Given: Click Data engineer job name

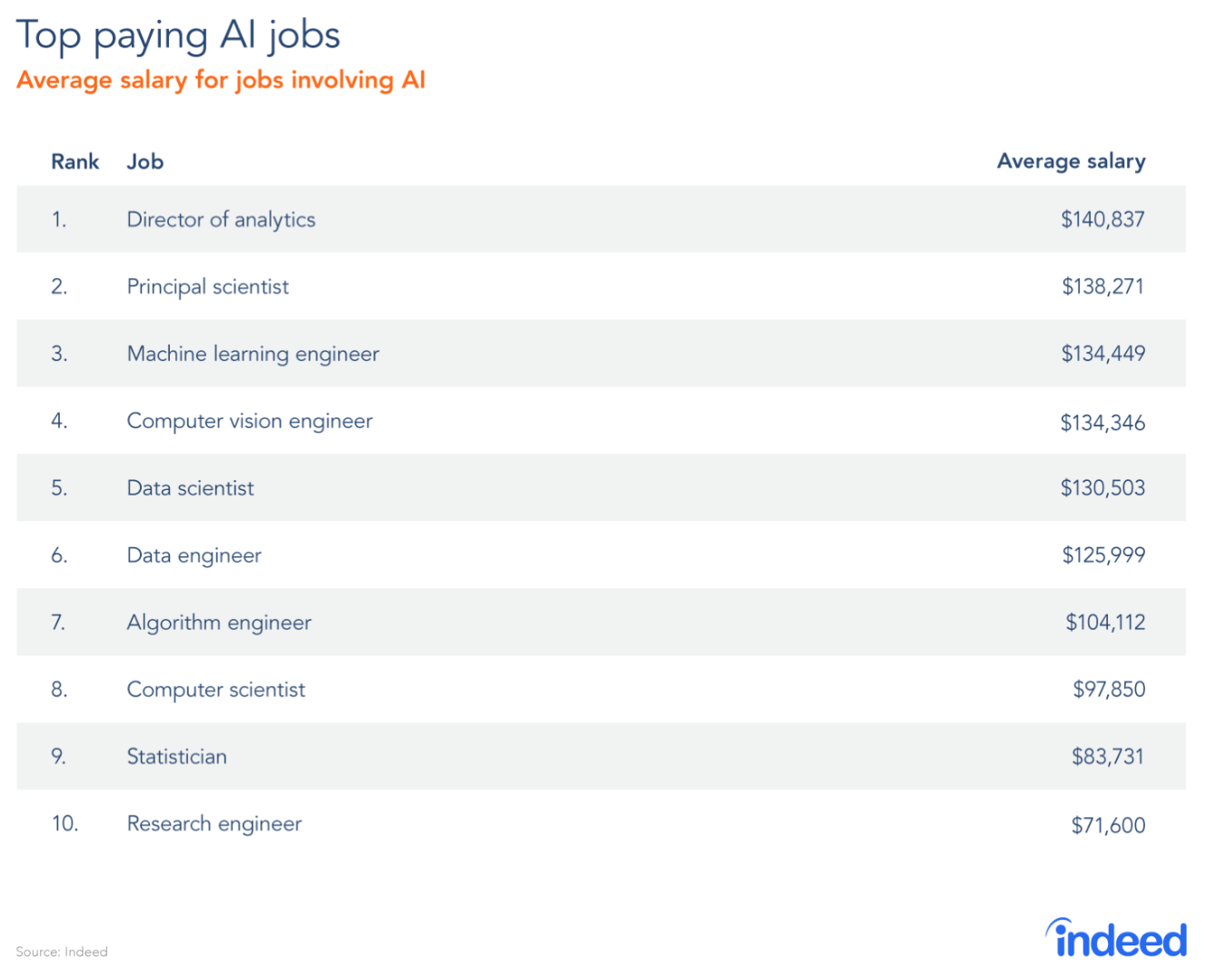Looking at the screenshot, I should click(x=194, y=555).
